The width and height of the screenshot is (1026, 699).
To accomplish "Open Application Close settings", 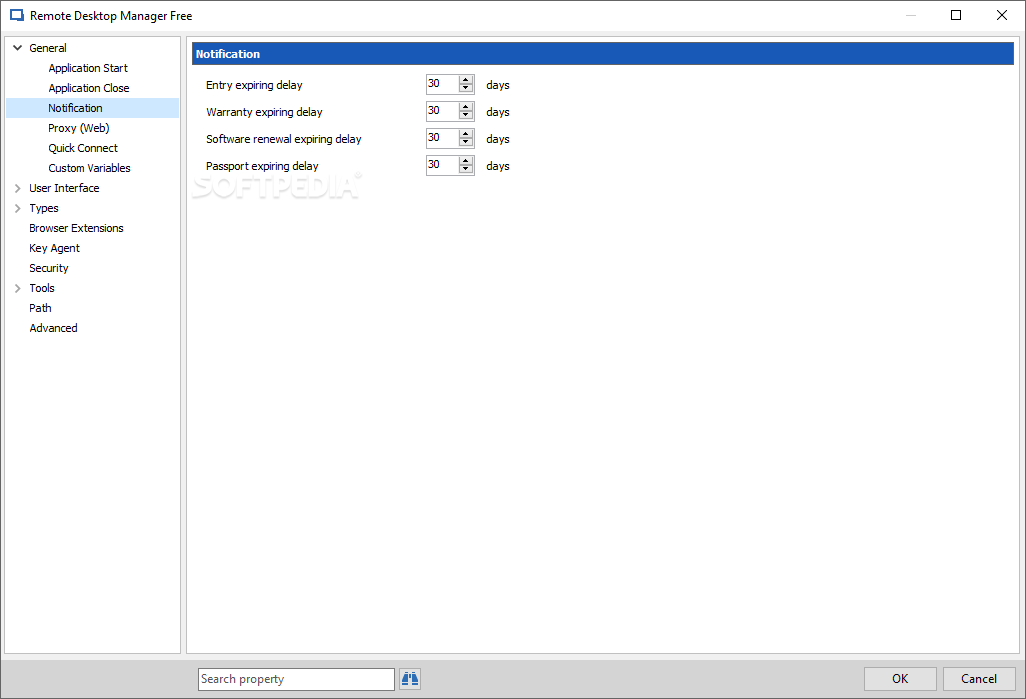I will (x=88, y=88).
